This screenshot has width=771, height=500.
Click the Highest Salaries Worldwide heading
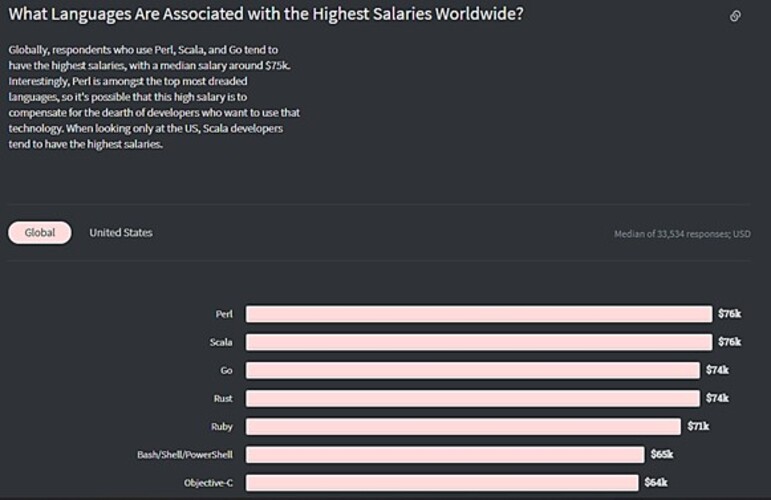pyautogui.click(x=266, y=14)
